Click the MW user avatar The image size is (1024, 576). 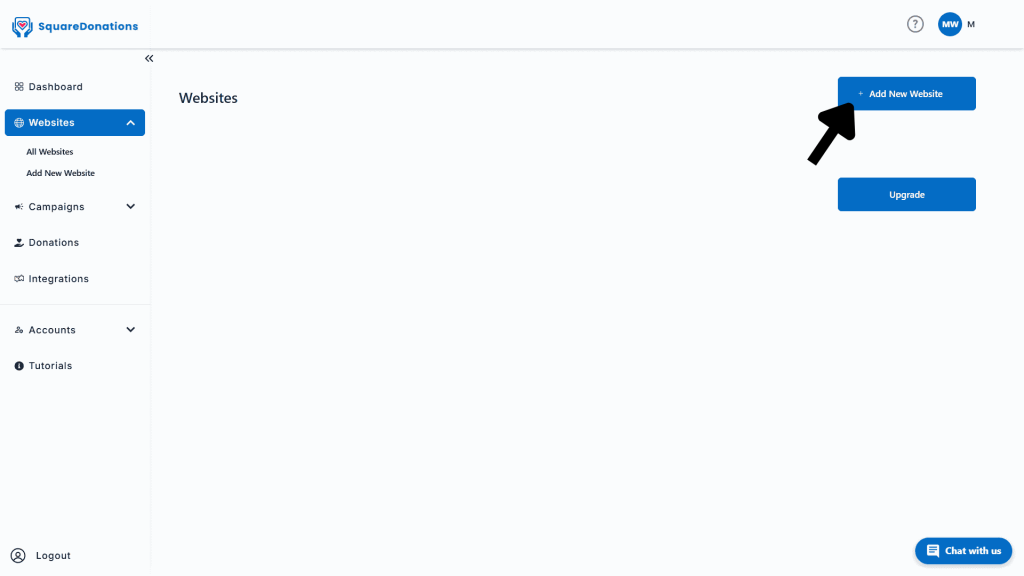tap(950, 24)
